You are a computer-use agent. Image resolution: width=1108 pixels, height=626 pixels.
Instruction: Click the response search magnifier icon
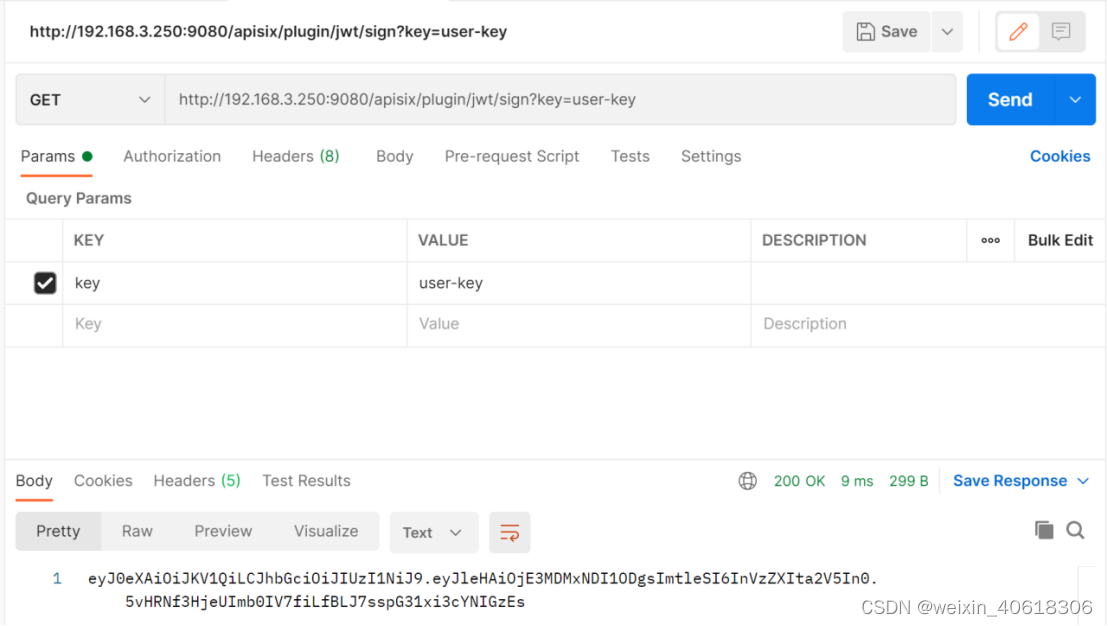click(x=1075, y=531)
